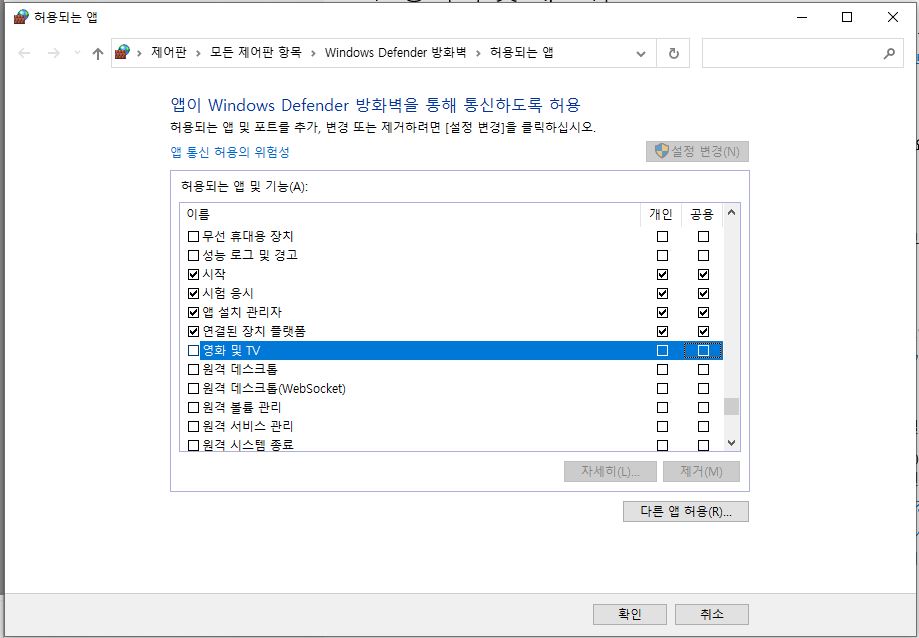The height and width of the screenshot is (638, 919).
Task: Click the app list scrollbar thumb
Action: 731,406
